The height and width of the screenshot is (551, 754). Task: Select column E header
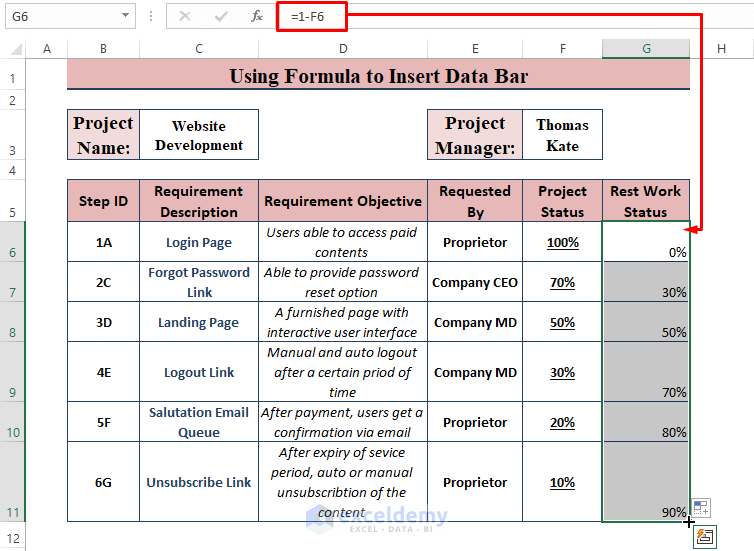[x=475, y=49]
